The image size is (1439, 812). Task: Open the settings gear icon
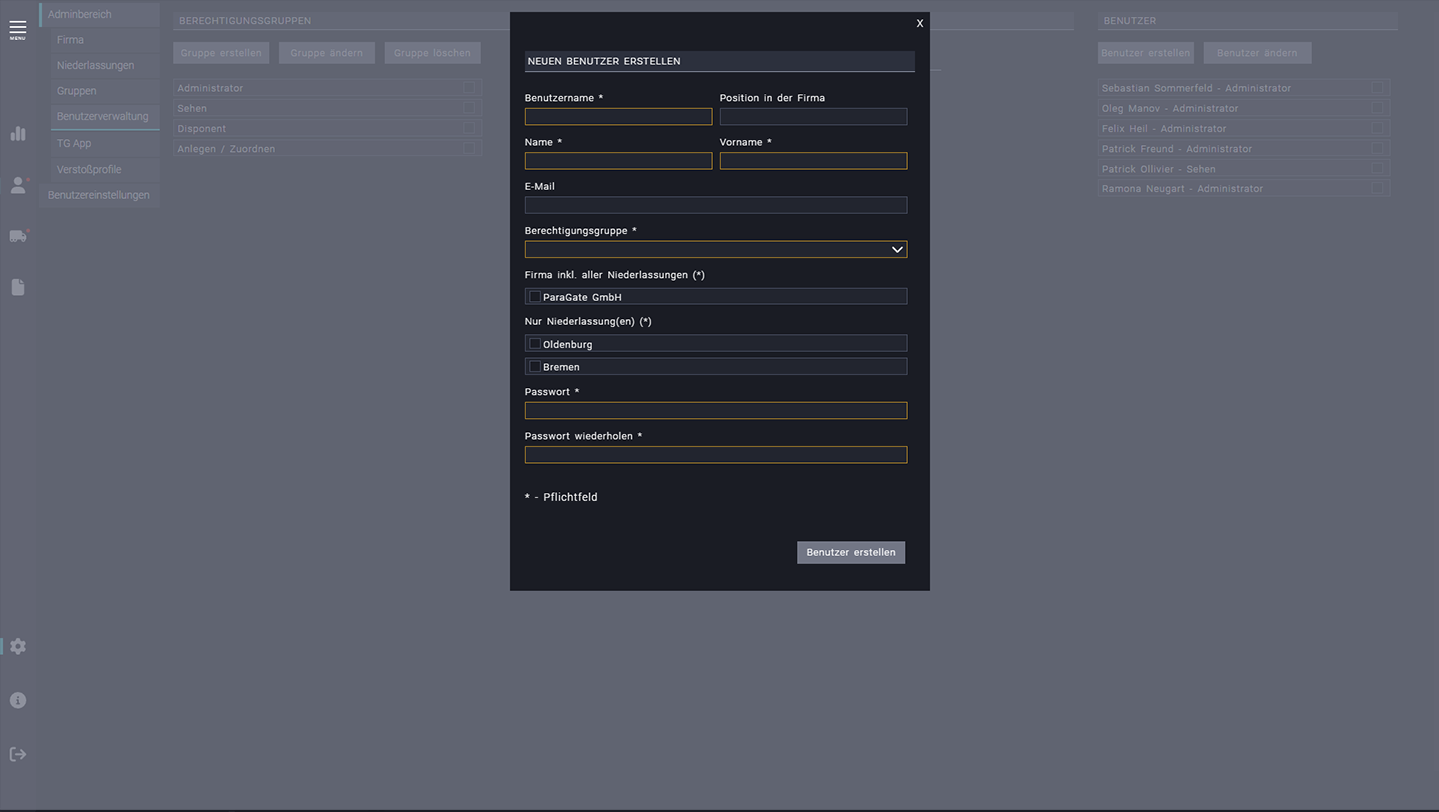[18, 647]
